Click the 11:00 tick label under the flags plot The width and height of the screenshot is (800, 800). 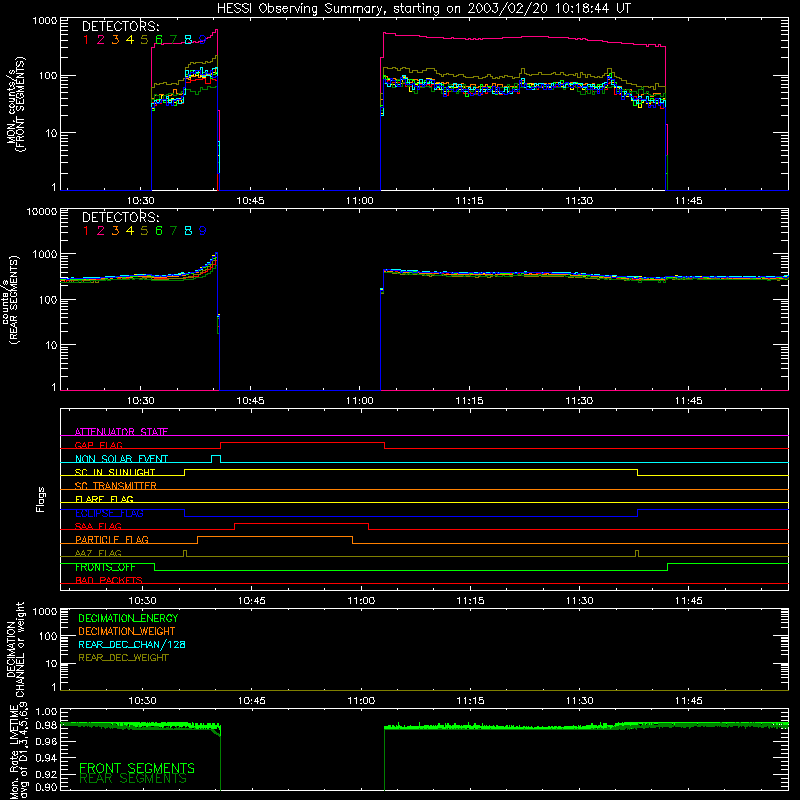(361, 601)
